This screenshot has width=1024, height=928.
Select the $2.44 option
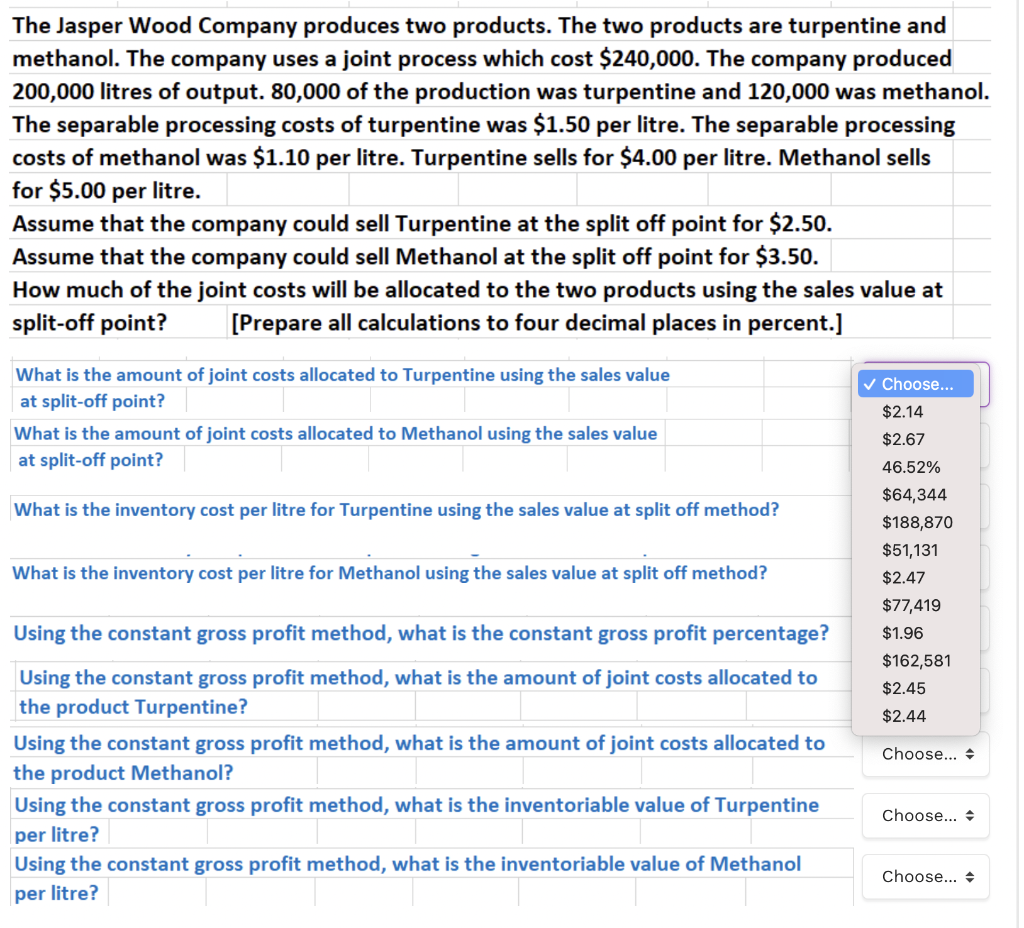coord(918,718)
